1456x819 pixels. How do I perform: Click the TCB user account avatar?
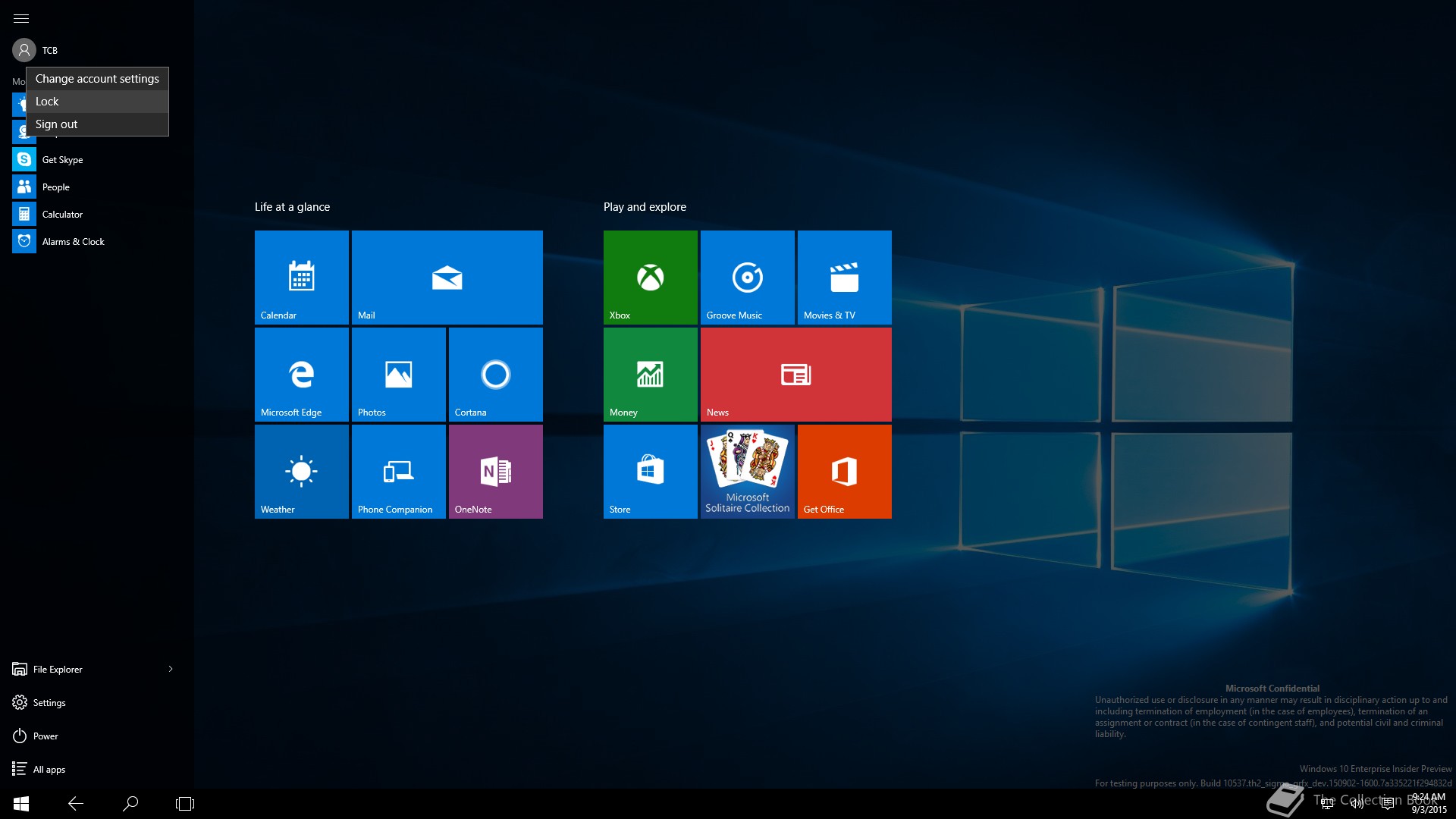pos(24,50)
